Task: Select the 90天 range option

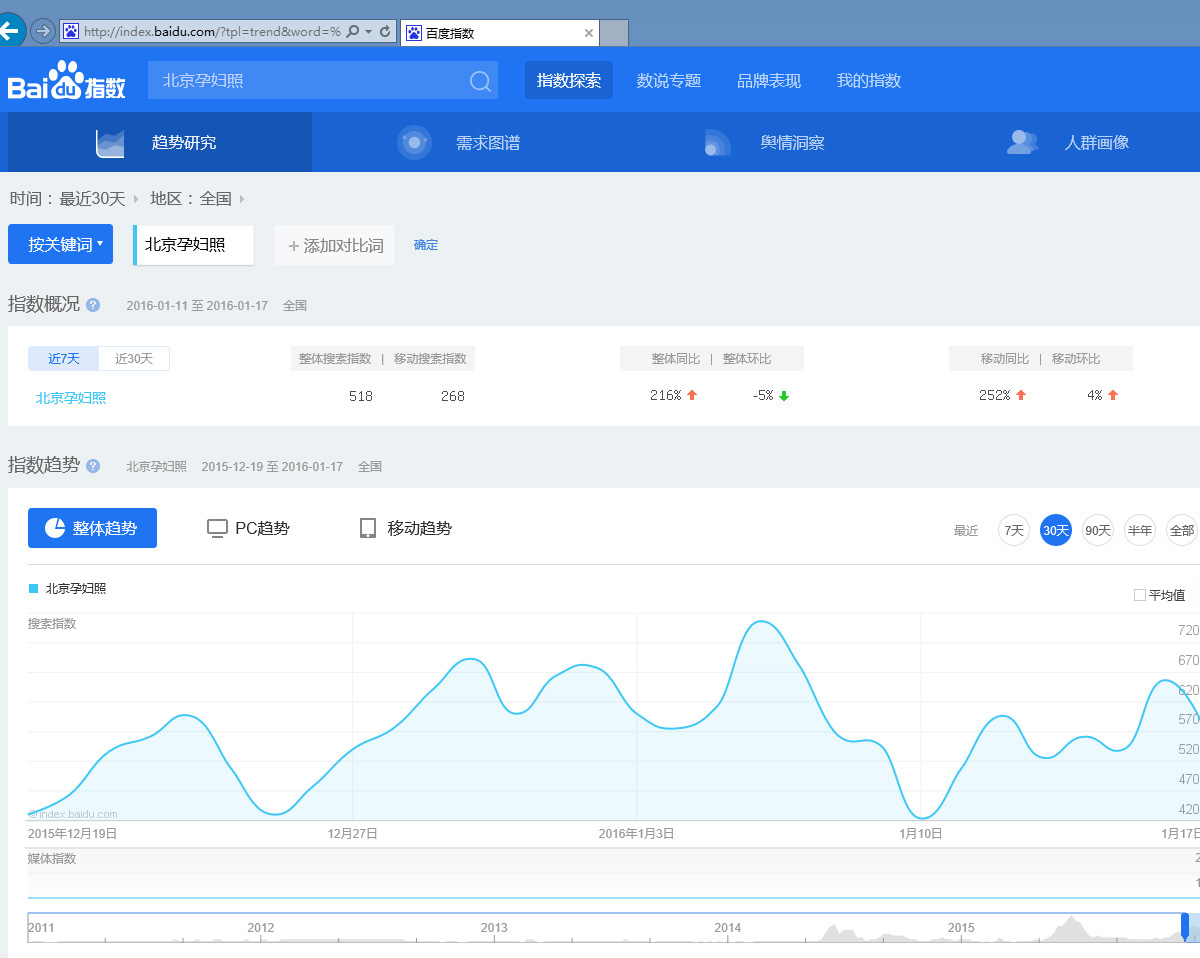Action: pyautogui.click(x=1098, y=530)
